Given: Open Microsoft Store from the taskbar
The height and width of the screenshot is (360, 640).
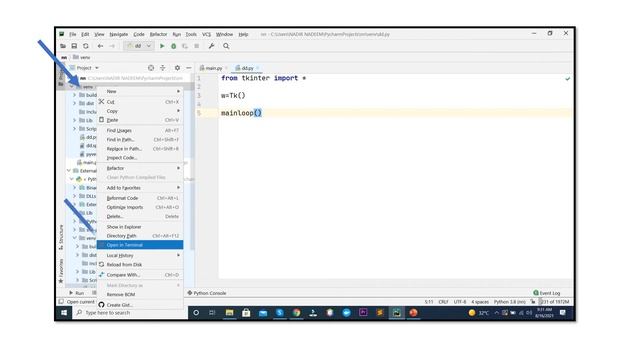Looking at the screenshot, I should [246, 313].
